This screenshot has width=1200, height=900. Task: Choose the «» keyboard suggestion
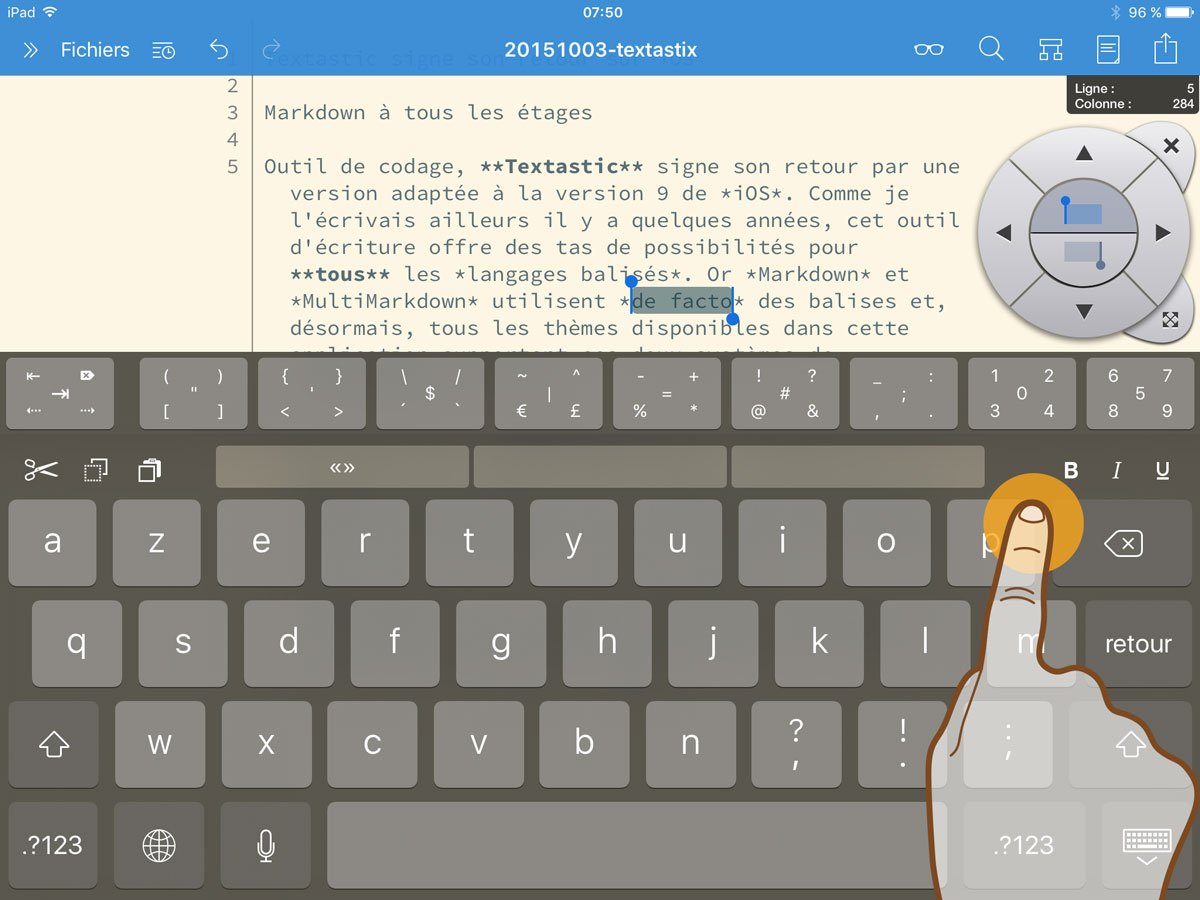tap(342, 467)
